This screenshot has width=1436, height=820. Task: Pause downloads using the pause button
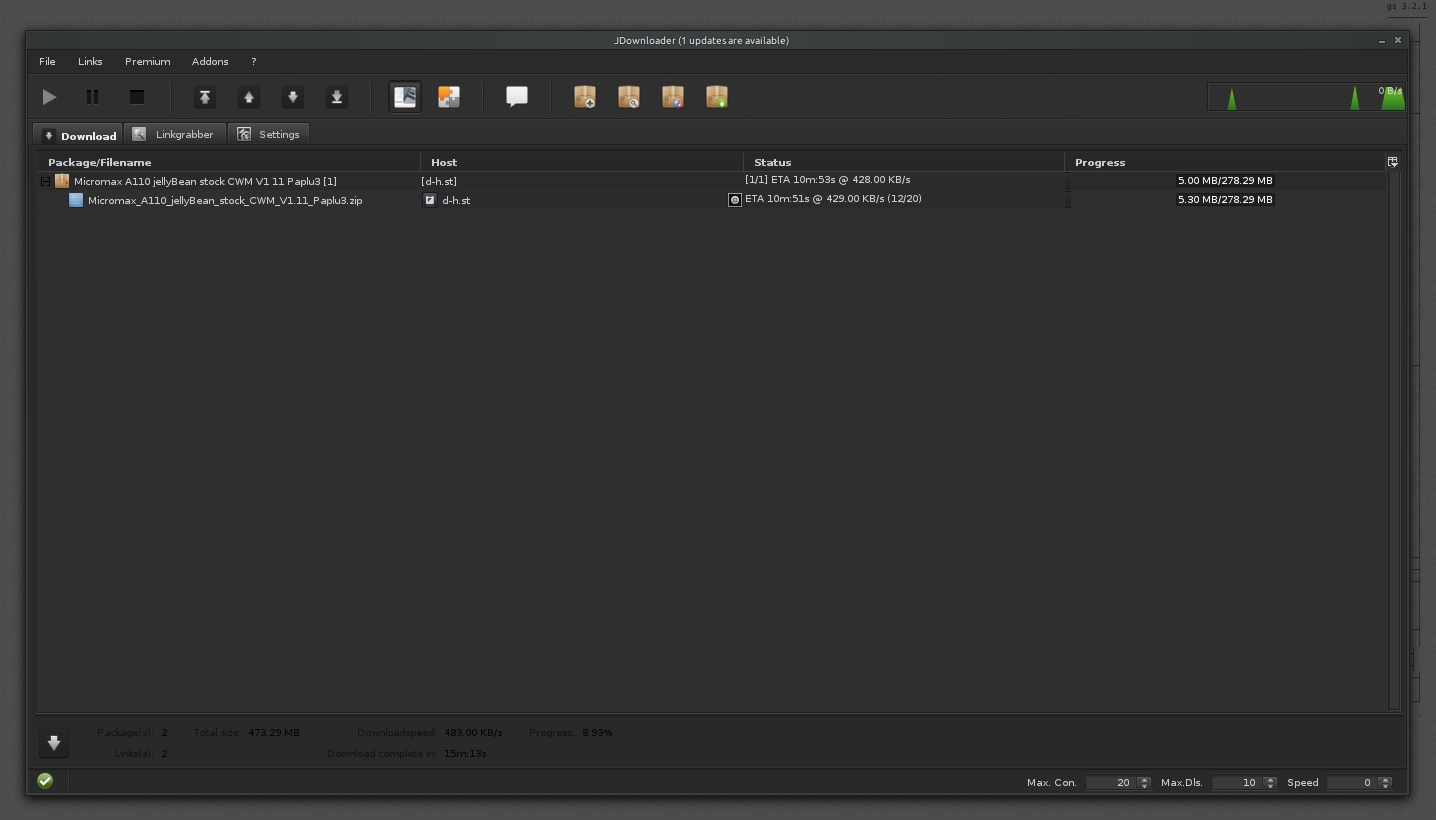click(x=92, y=97)
